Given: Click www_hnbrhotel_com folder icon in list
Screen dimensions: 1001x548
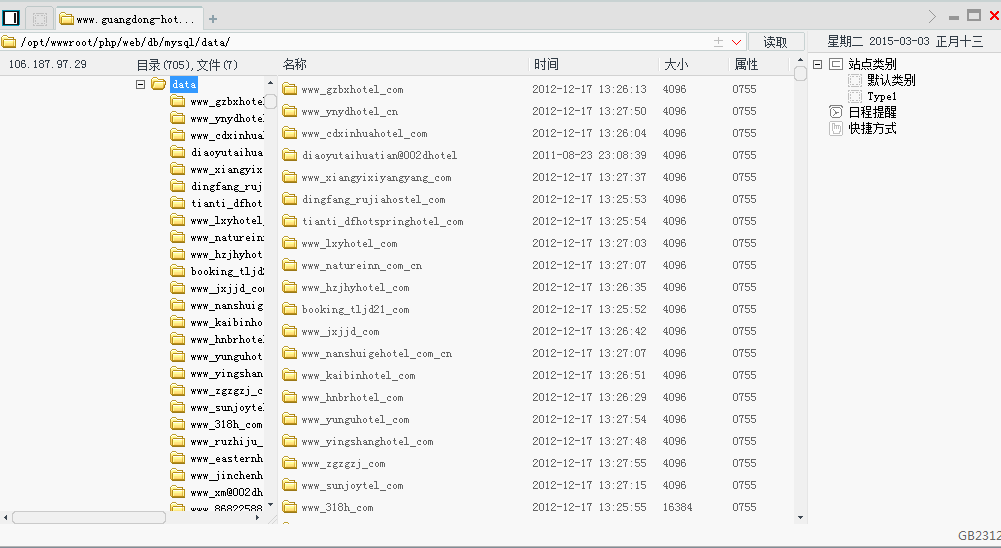Looking at the screenshot, I should tap(290, 397).
